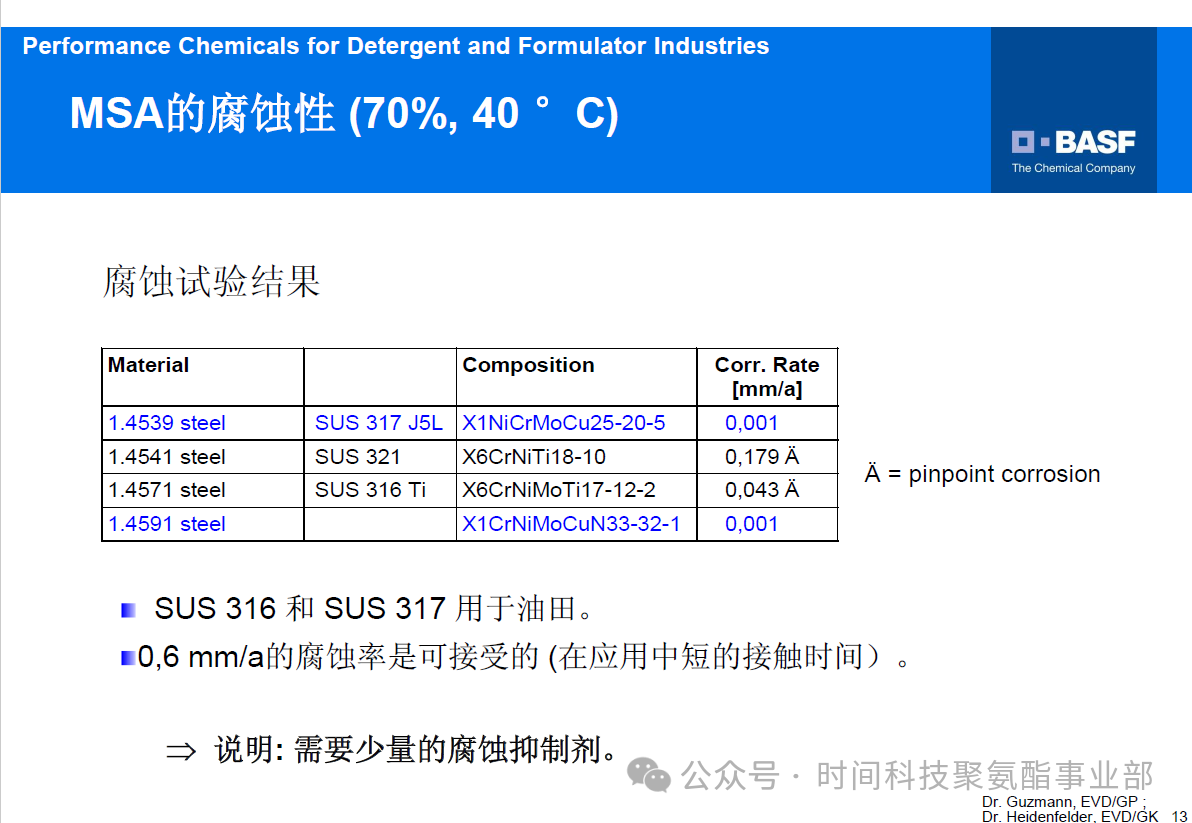Image resolution: width=1192 pixels, height=823 pixels.
Task: Click the heading '腐蚀试验结果'
Action: [211, 281]
